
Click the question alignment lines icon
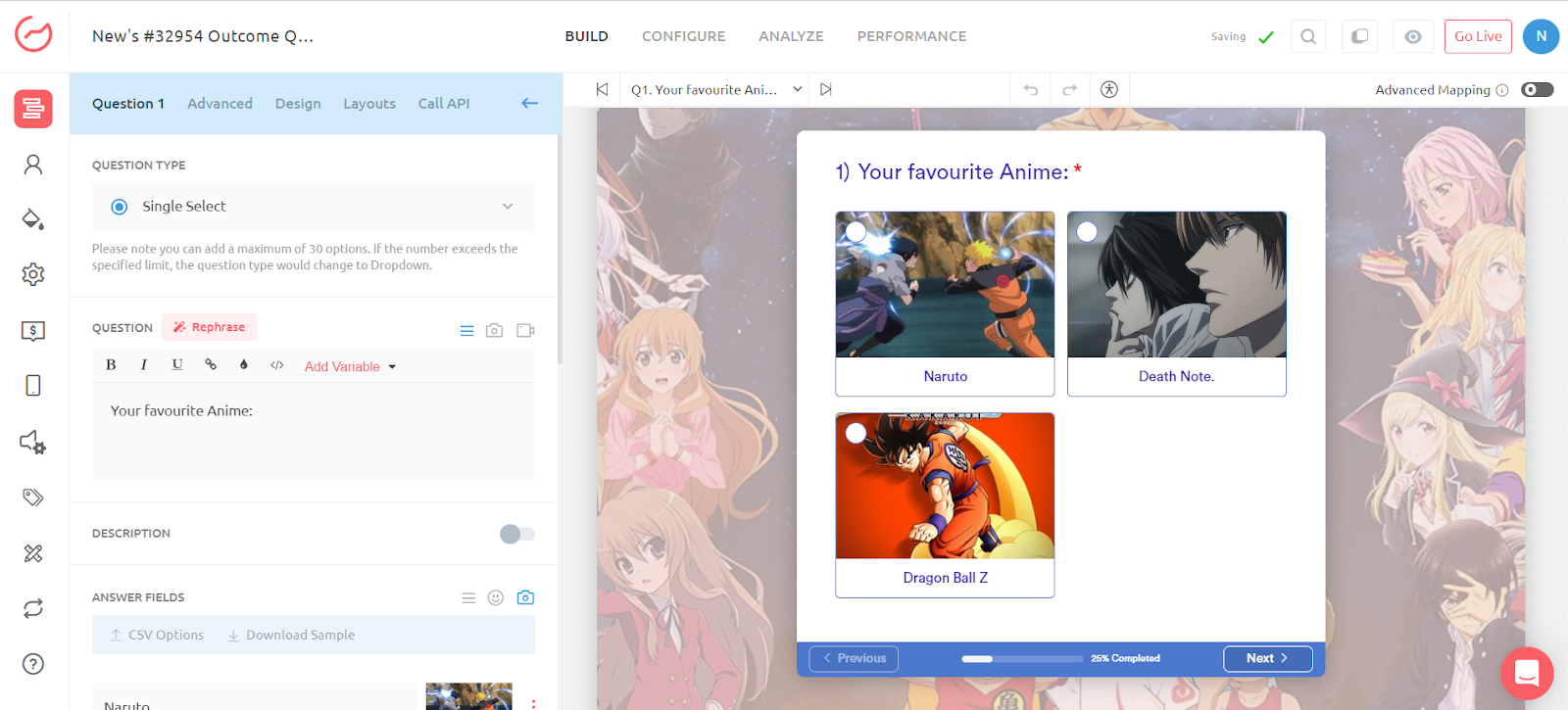coord(467,331)
